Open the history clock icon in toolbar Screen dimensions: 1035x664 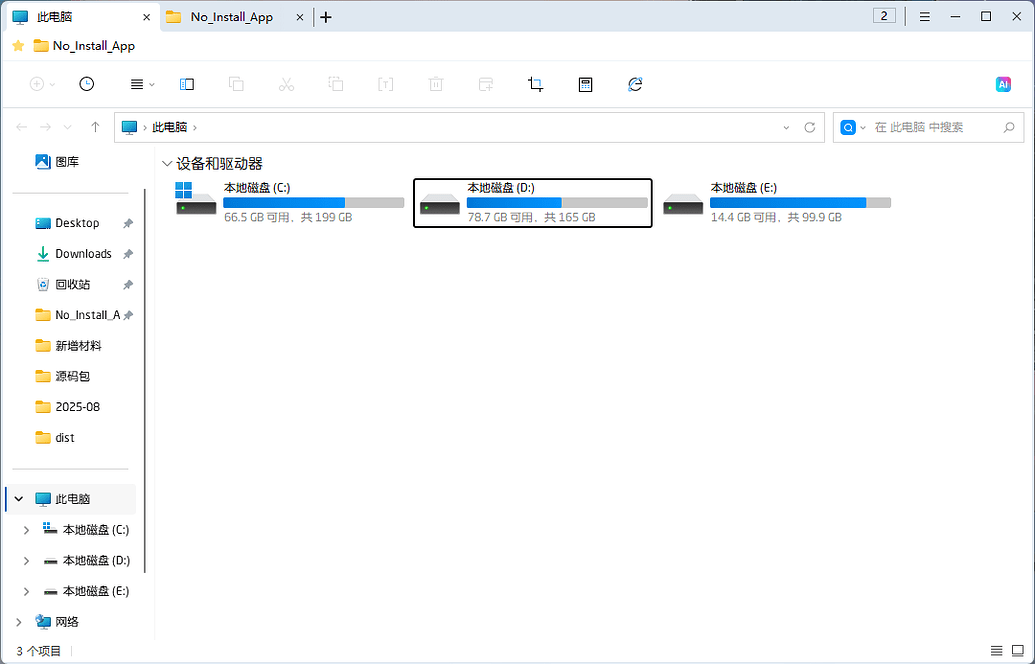point(87,85)
